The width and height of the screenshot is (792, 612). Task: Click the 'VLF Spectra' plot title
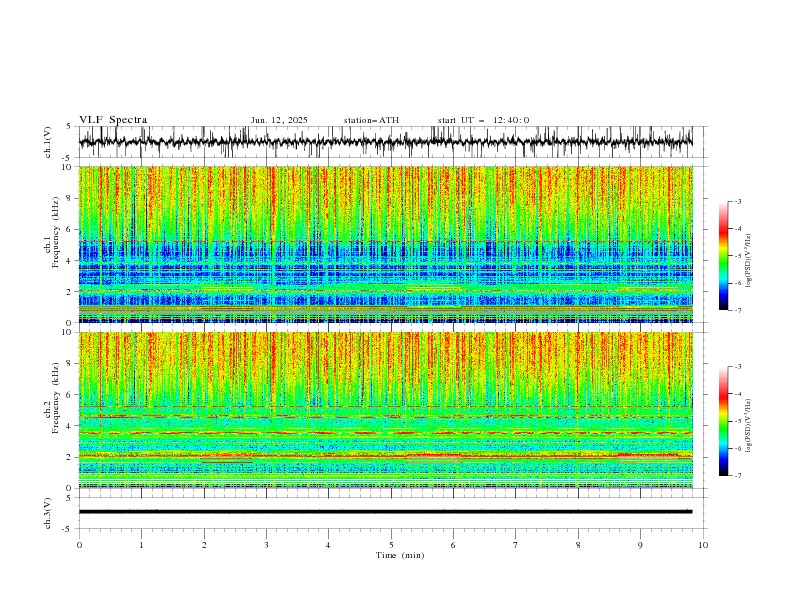pyautogui.click(x=113, y=120)
